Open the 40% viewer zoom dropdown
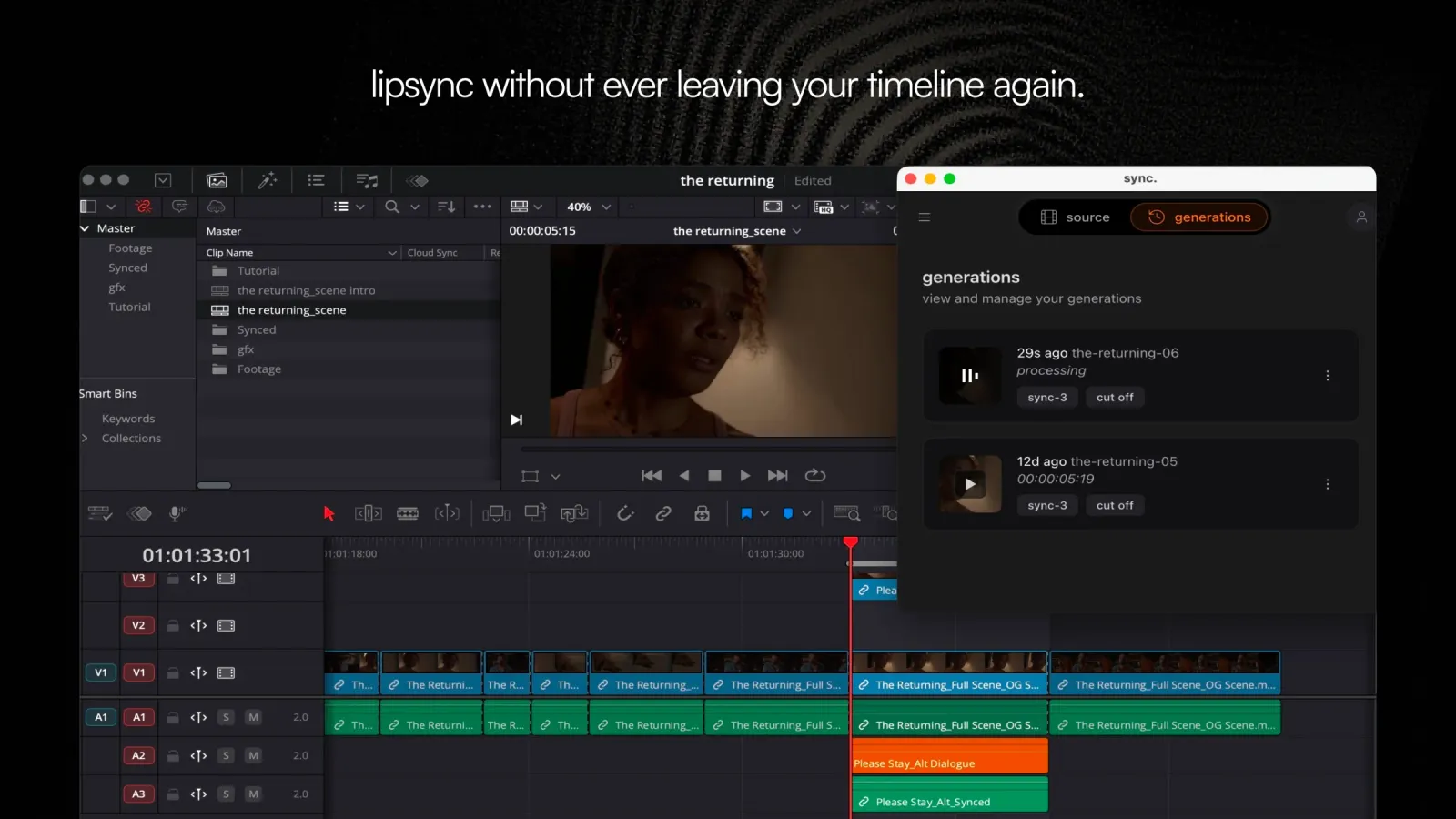The image size is (1456, 819). [x=588, y=207]
